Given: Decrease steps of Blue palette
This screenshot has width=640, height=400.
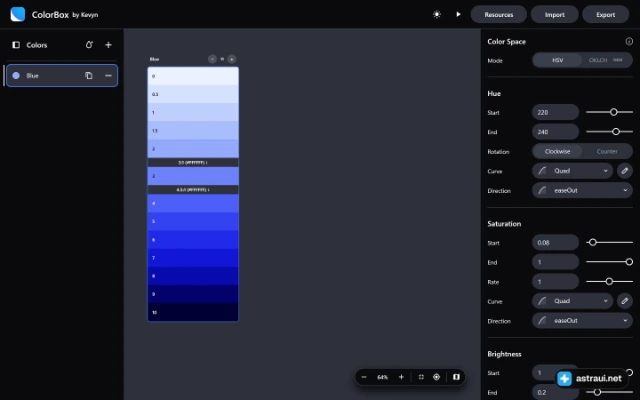Looking at the screenshot, I should 212,59.
